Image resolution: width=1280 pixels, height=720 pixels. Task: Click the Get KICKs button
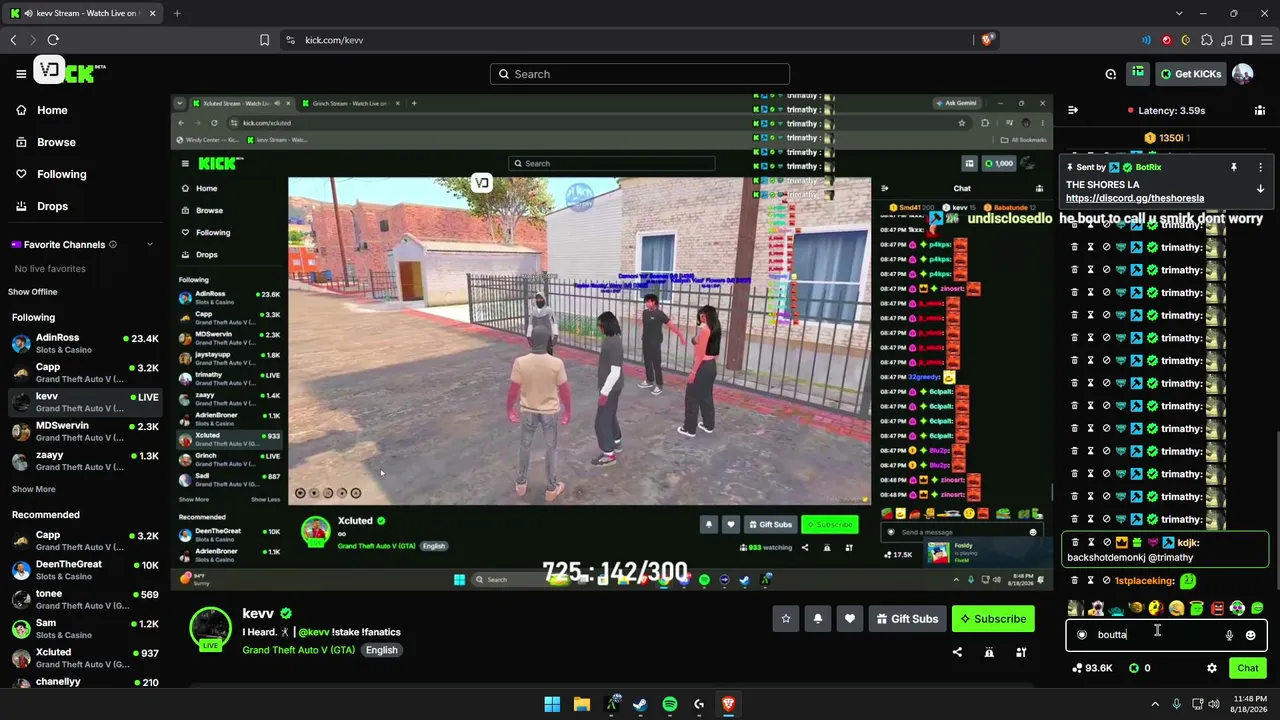pos(1190,74)
